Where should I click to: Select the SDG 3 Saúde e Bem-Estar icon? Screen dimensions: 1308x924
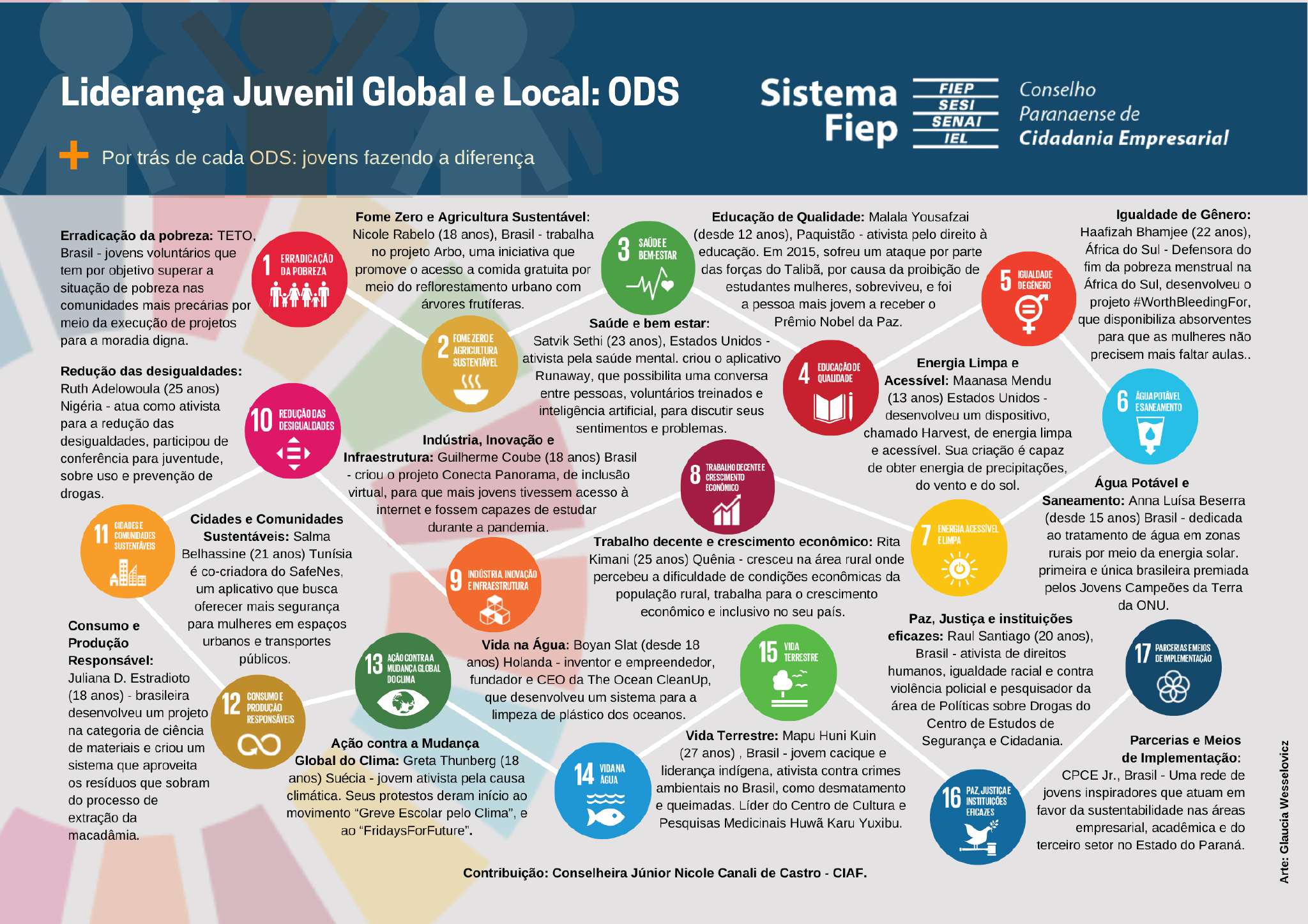(x=648, y=268)
